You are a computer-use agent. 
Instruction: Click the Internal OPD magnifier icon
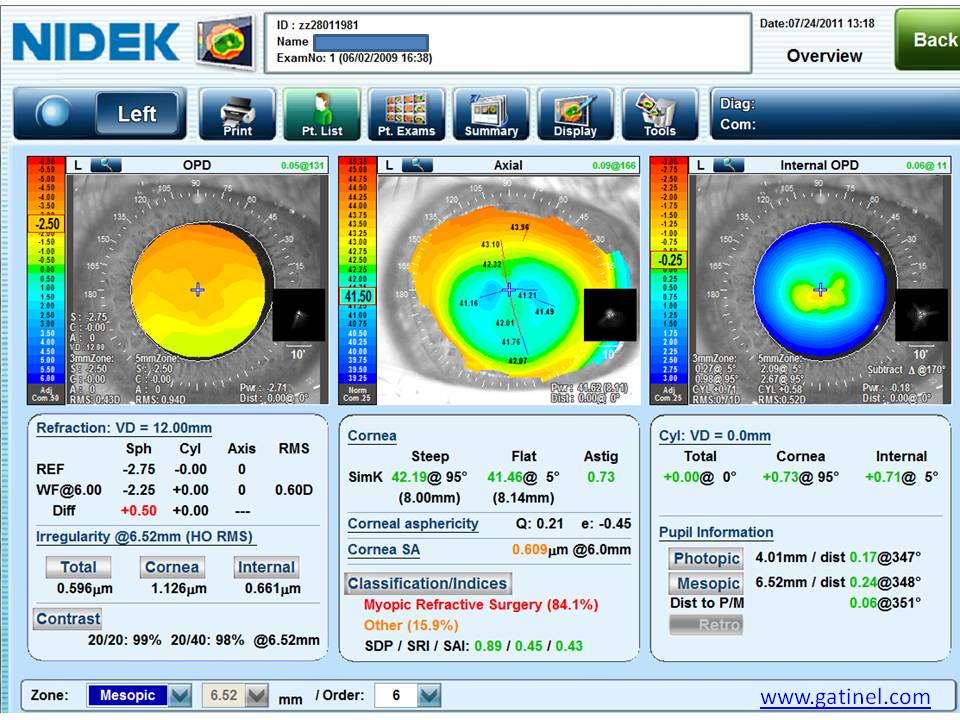[x=727, y=165]
